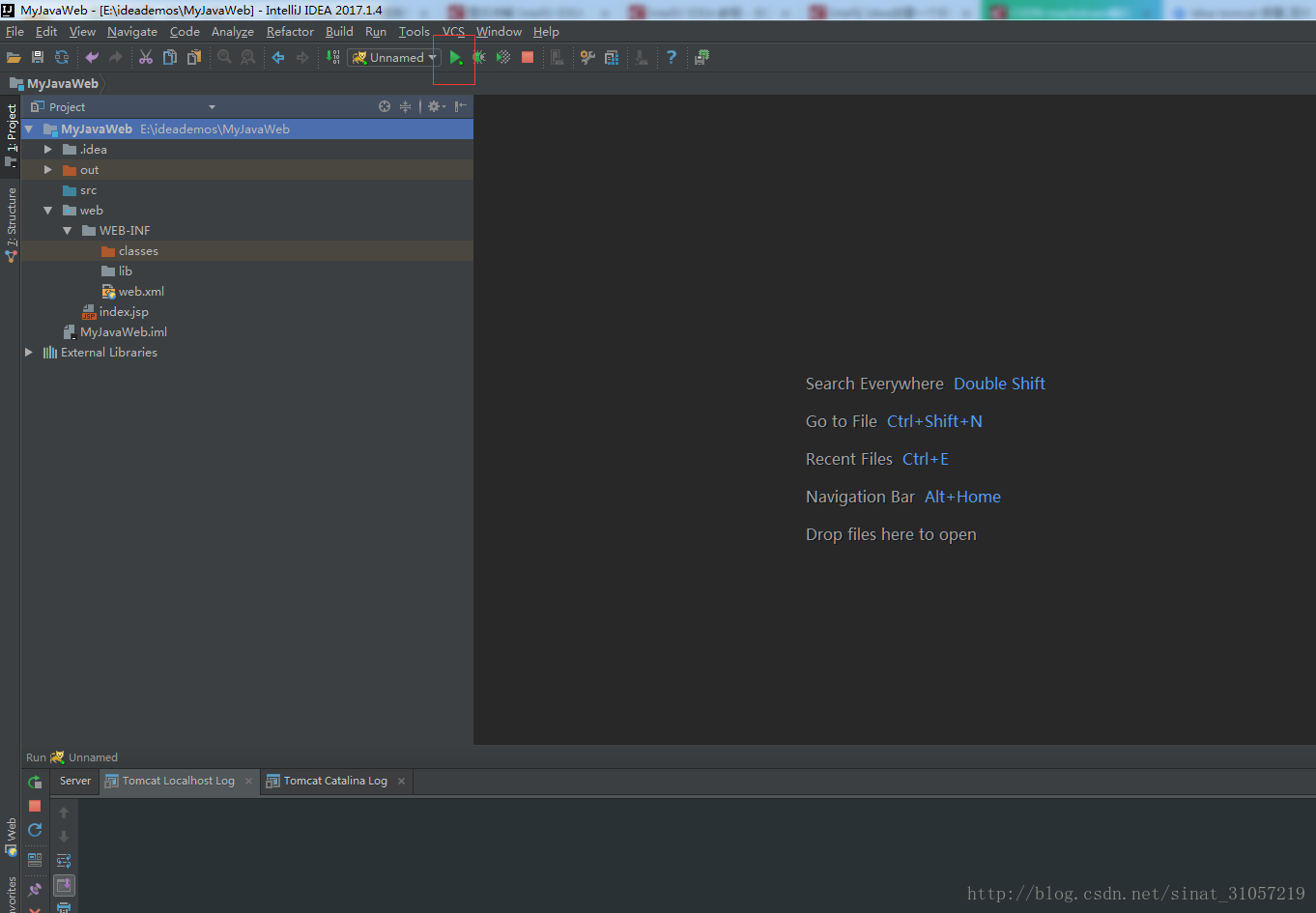Open the Project panel gear settings dropdown

437,106
